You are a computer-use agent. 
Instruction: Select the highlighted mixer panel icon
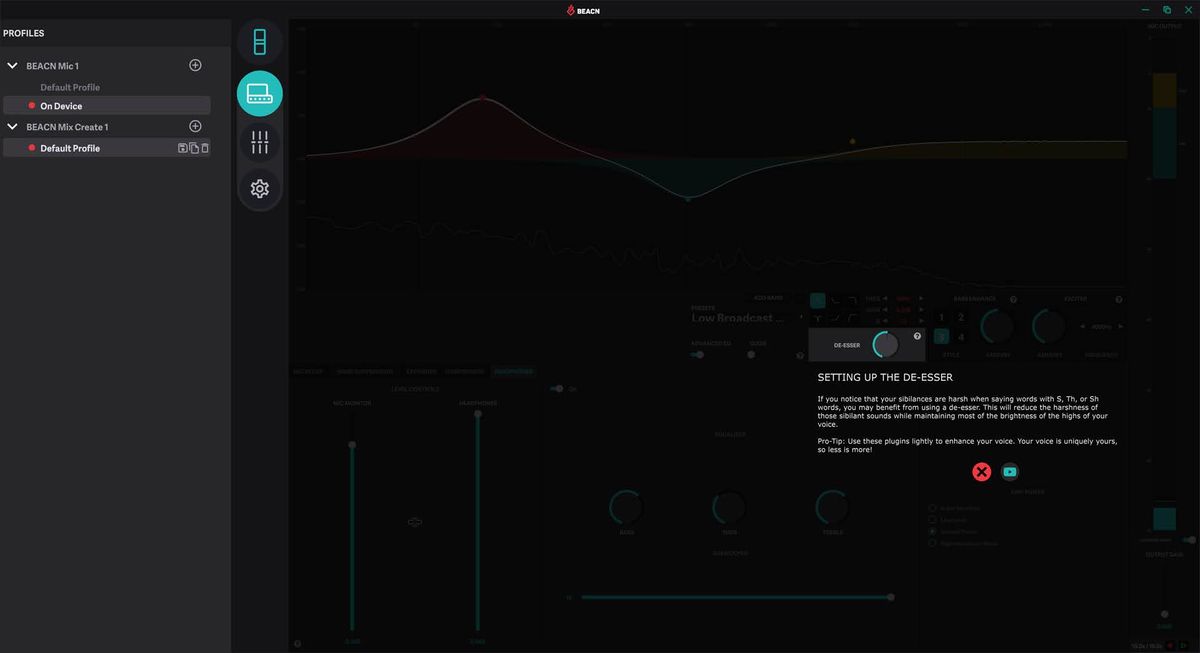coord(259,93)
